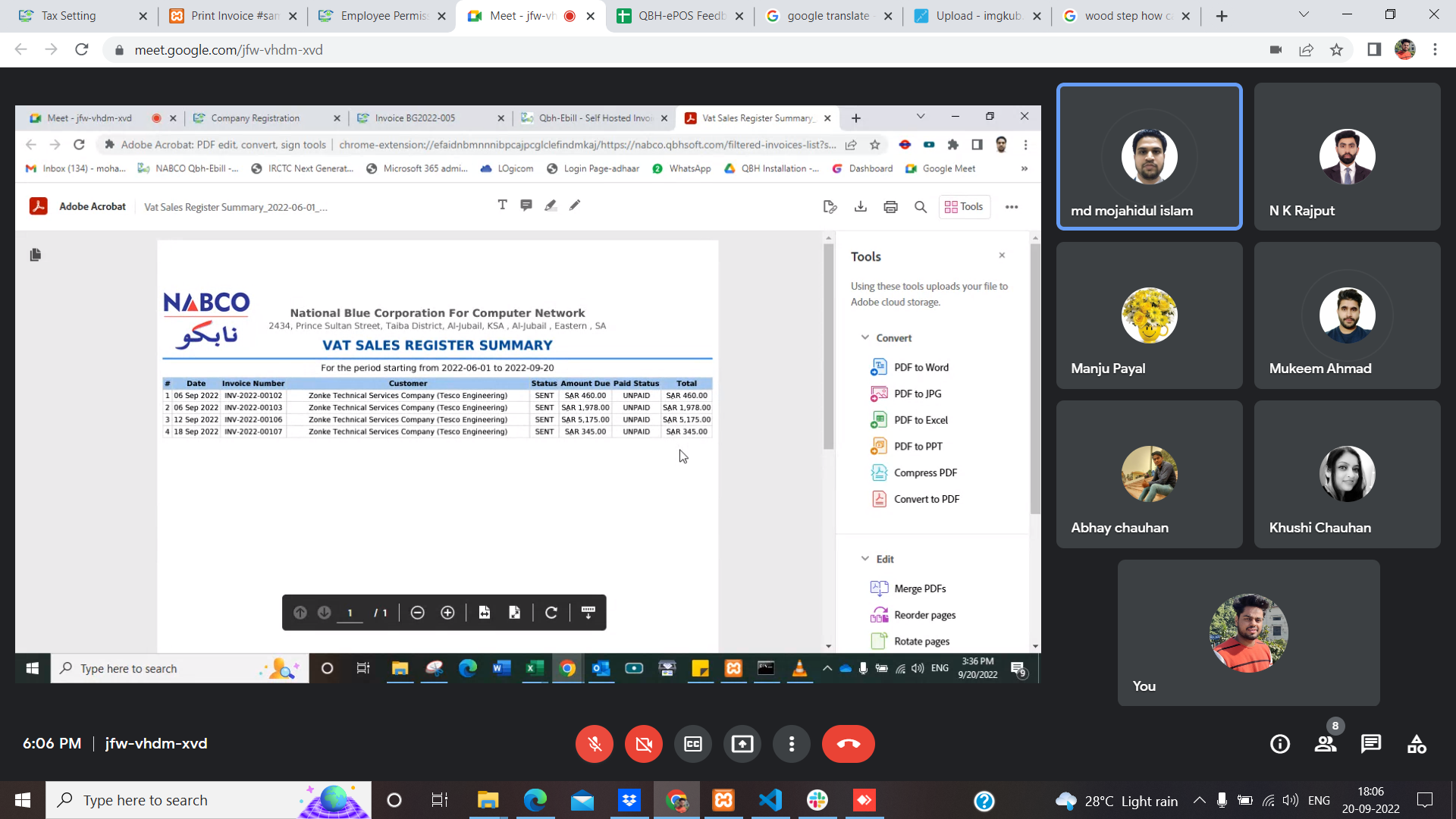Collapse the Edit section

point(865,559)
